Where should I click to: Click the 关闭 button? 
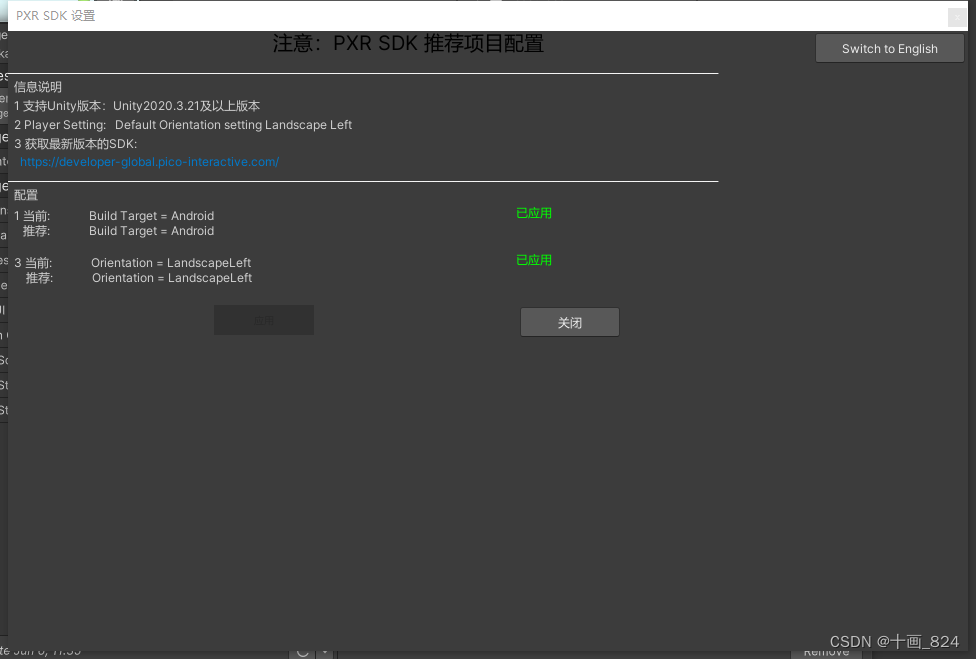coord(570,322)
